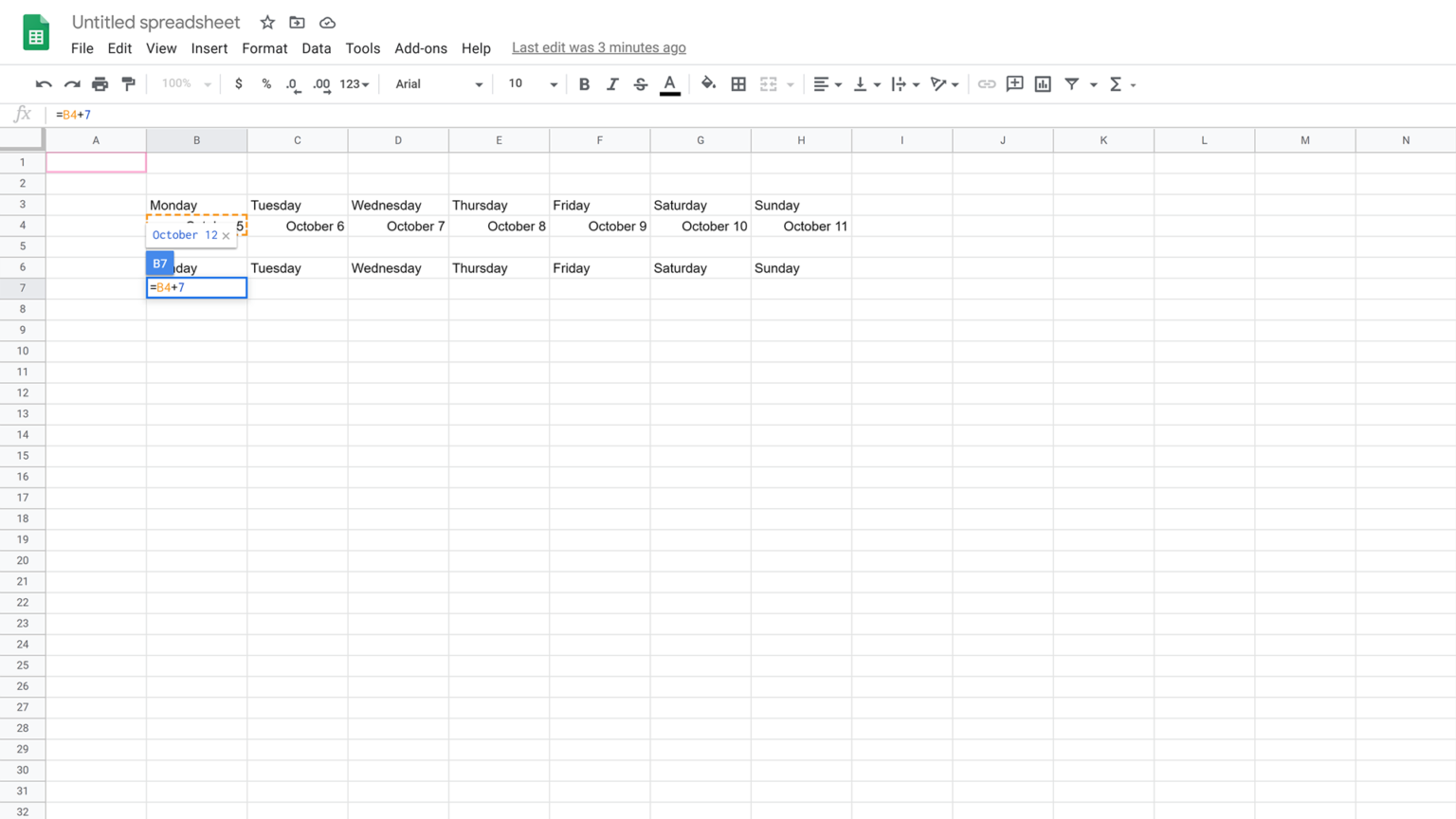The width and height of the screenshot is (1456, 819).
Task: Create a filter on the sheet
Action: coord(1072,83)
